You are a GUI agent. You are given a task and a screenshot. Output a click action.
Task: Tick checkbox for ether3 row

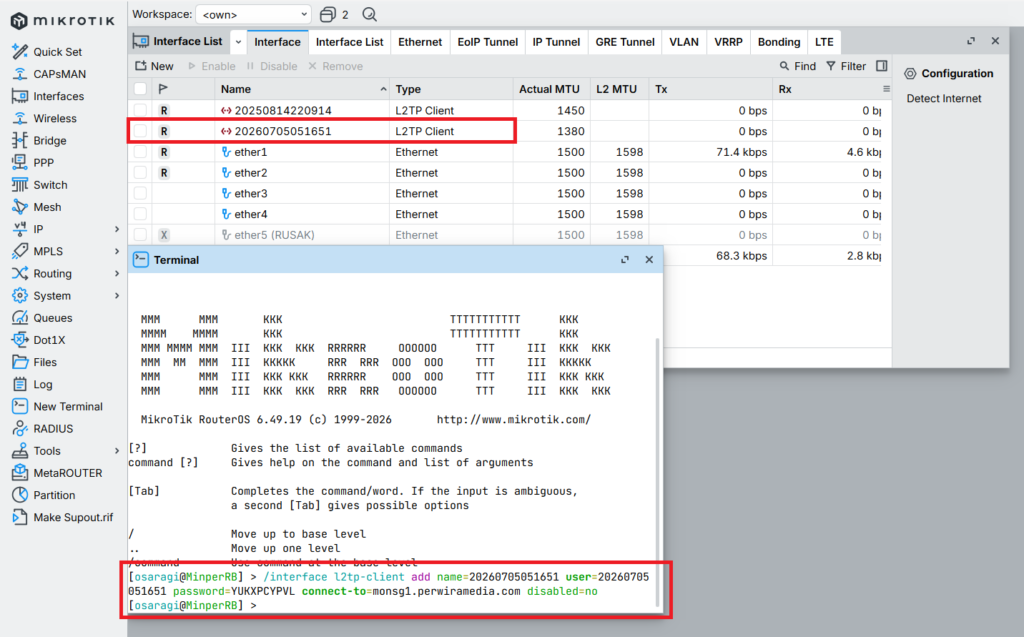[140, 193]
